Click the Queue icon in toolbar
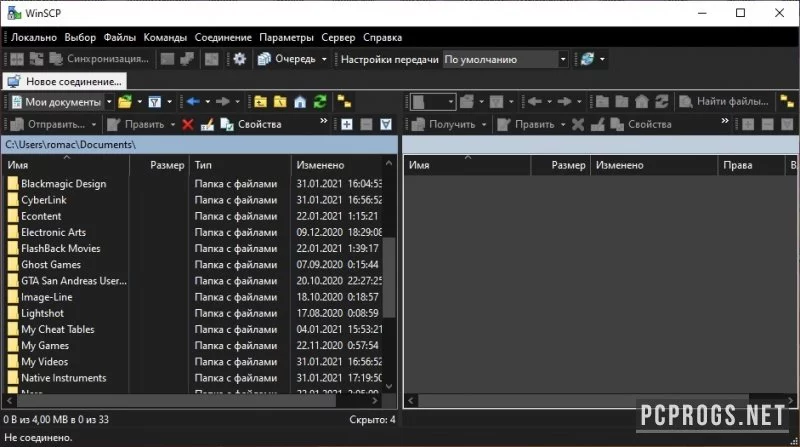Image resolution: width=800 pixels, height=447 pixels. tap(264, 59)
